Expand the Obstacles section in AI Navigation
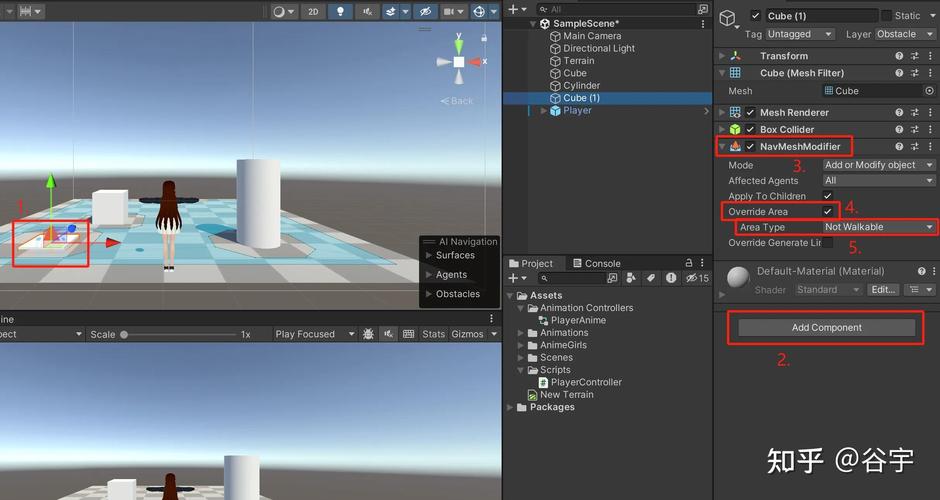This screenshot has height=500, width=940. 429,294
